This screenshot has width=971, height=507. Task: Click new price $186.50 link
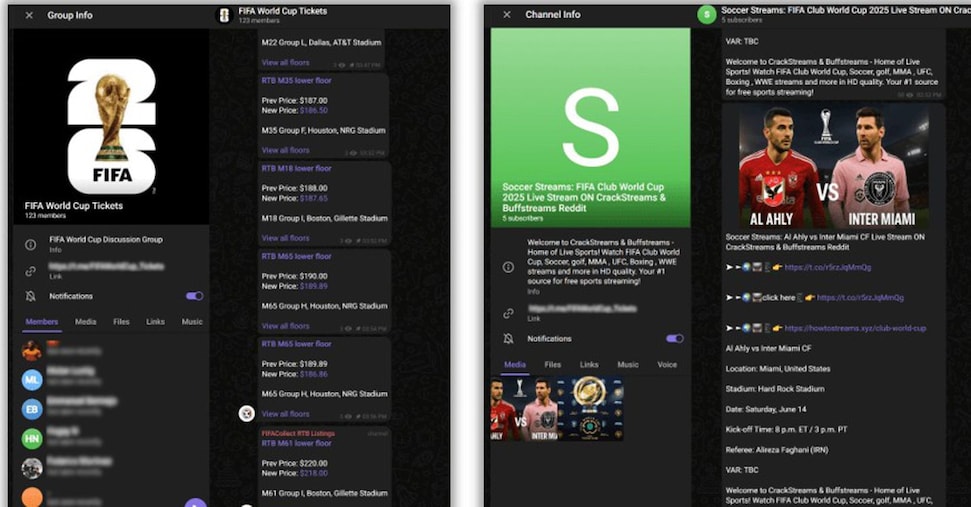pos(314,110)
